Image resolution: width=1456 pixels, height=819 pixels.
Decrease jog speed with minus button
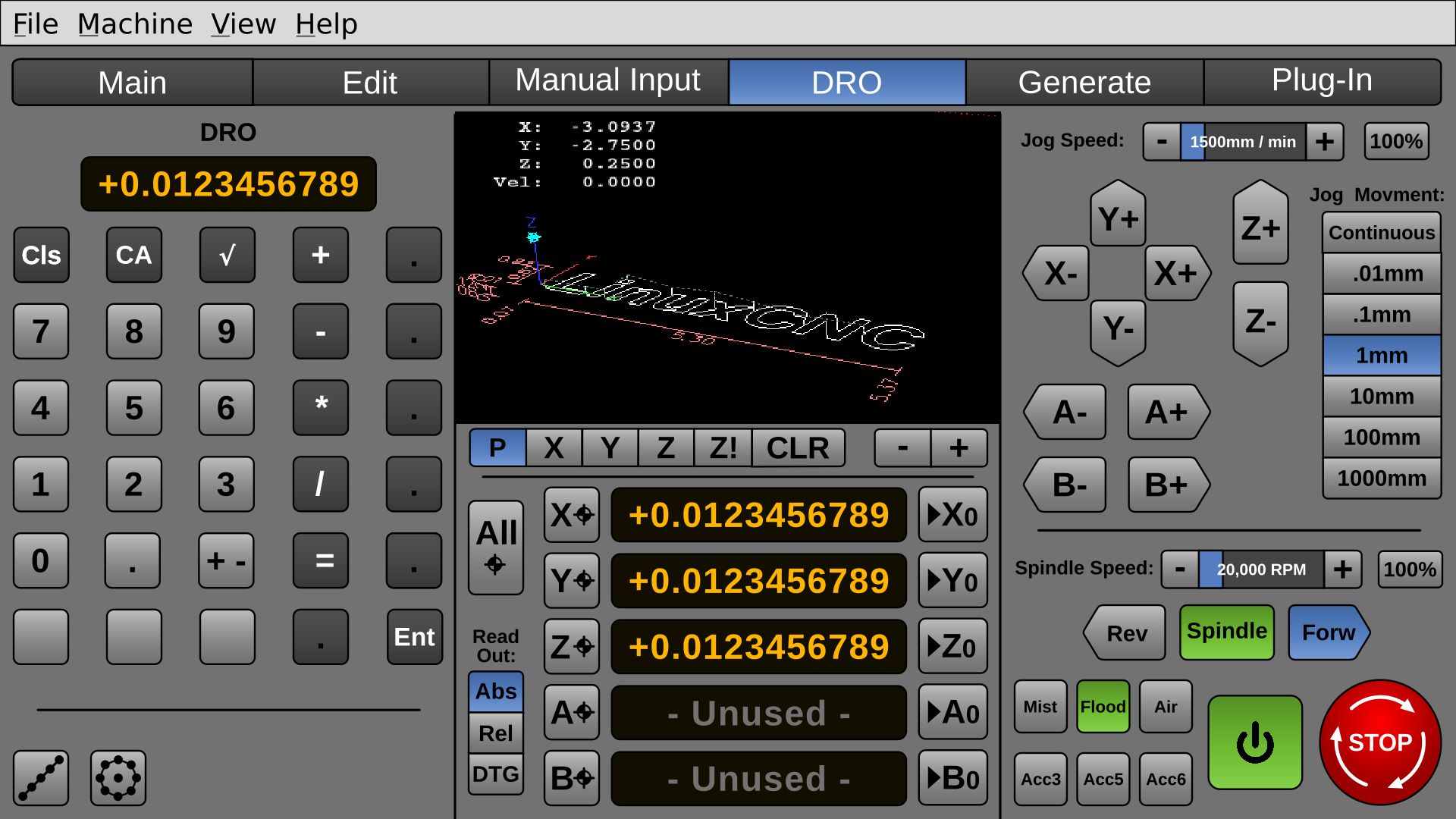click(1162, 142)
